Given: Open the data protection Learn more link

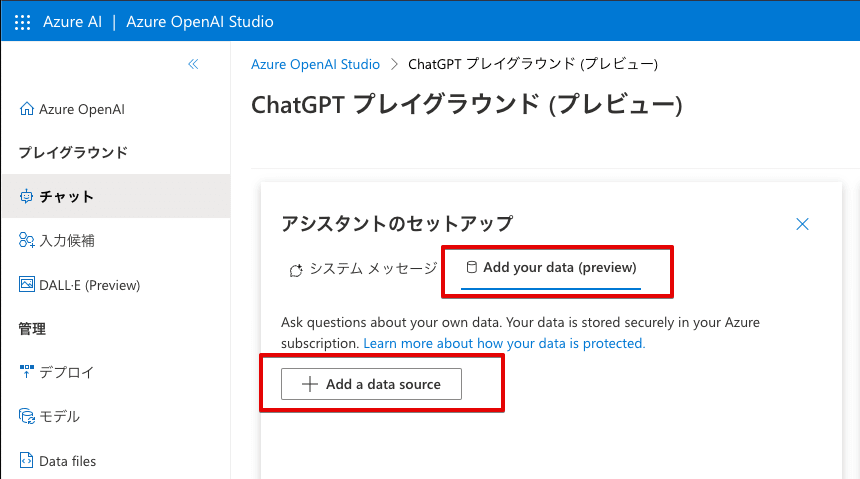Looking at the screenshot, I should [504, 343].
